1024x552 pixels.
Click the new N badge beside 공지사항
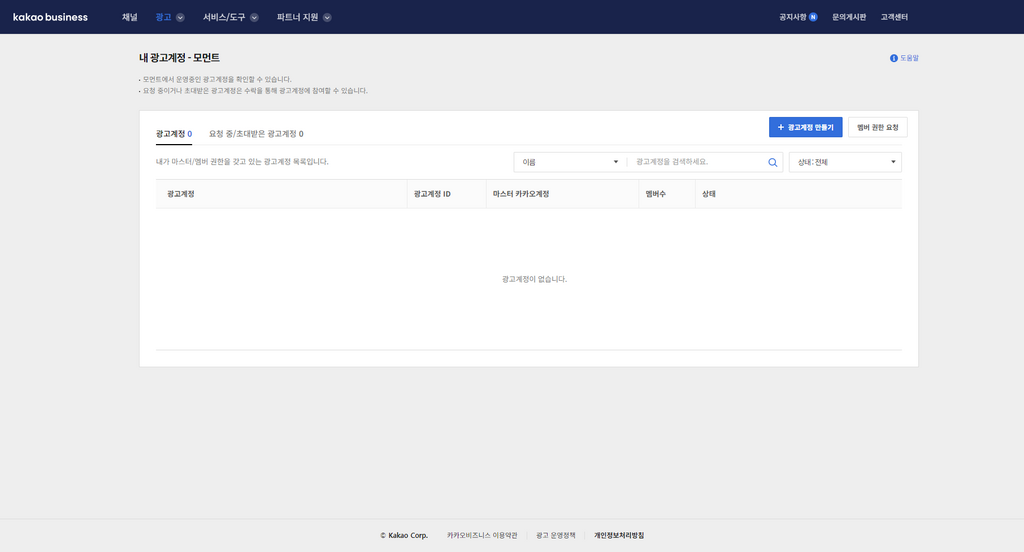(813, 17)
